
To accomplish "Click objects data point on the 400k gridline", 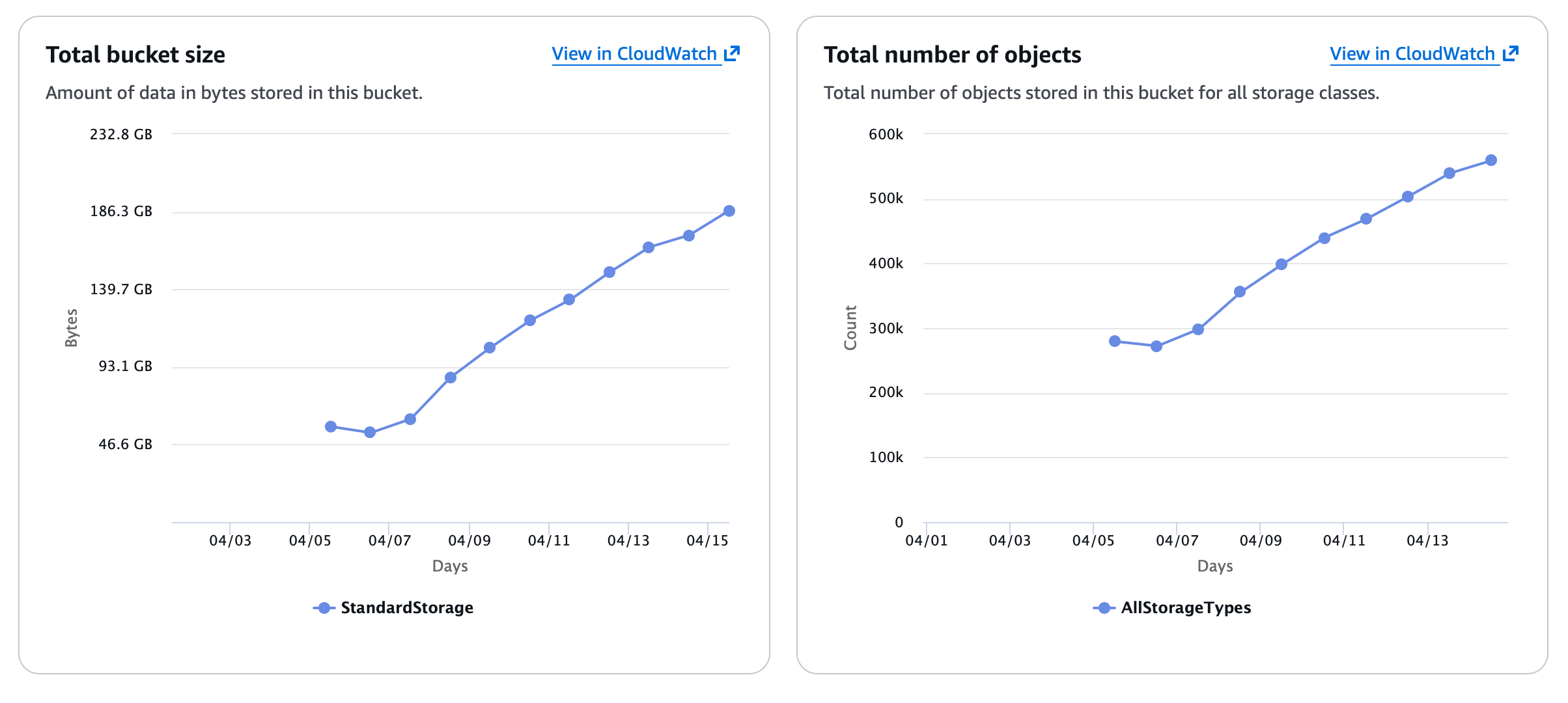I will pyautogui.click(x=1281, y=264).
